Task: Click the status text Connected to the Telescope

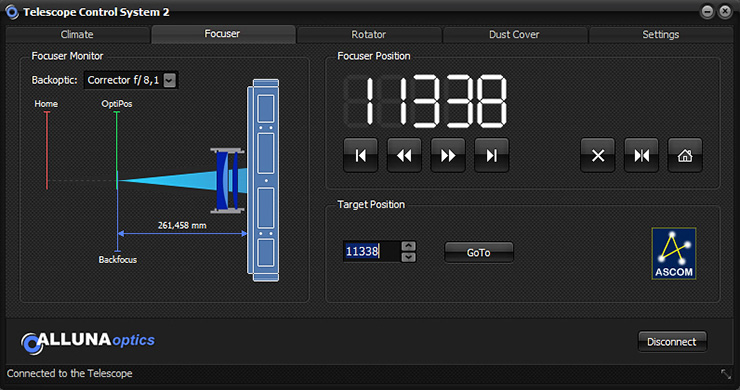Action: 69,373
